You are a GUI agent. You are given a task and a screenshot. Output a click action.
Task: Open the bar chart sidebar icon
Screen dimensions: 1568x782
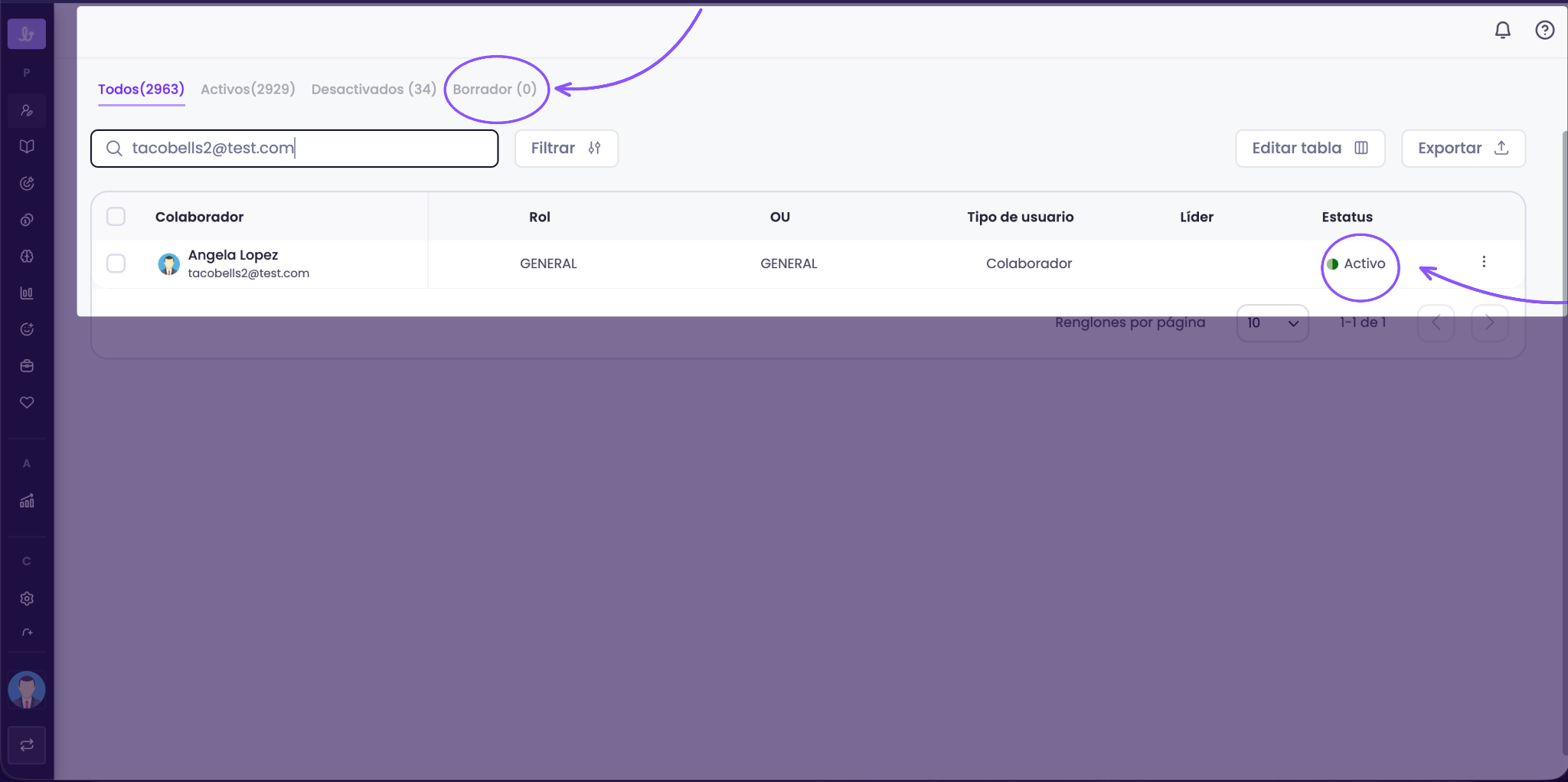tap(27, 293)
